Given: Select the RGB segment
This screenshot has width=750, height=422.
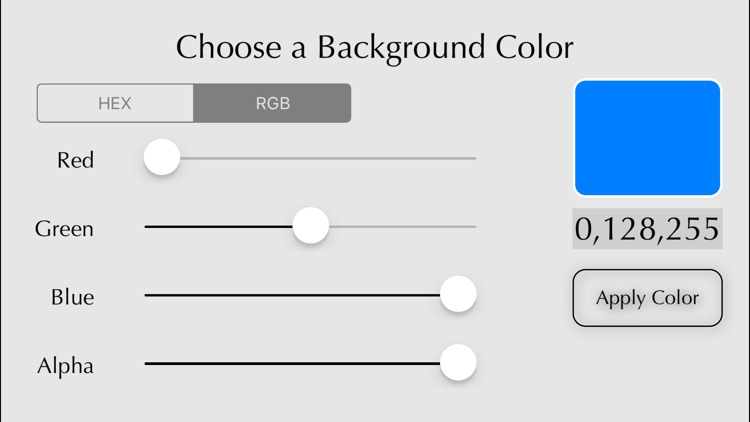Looking at the screenshot, I should [272, 103].
